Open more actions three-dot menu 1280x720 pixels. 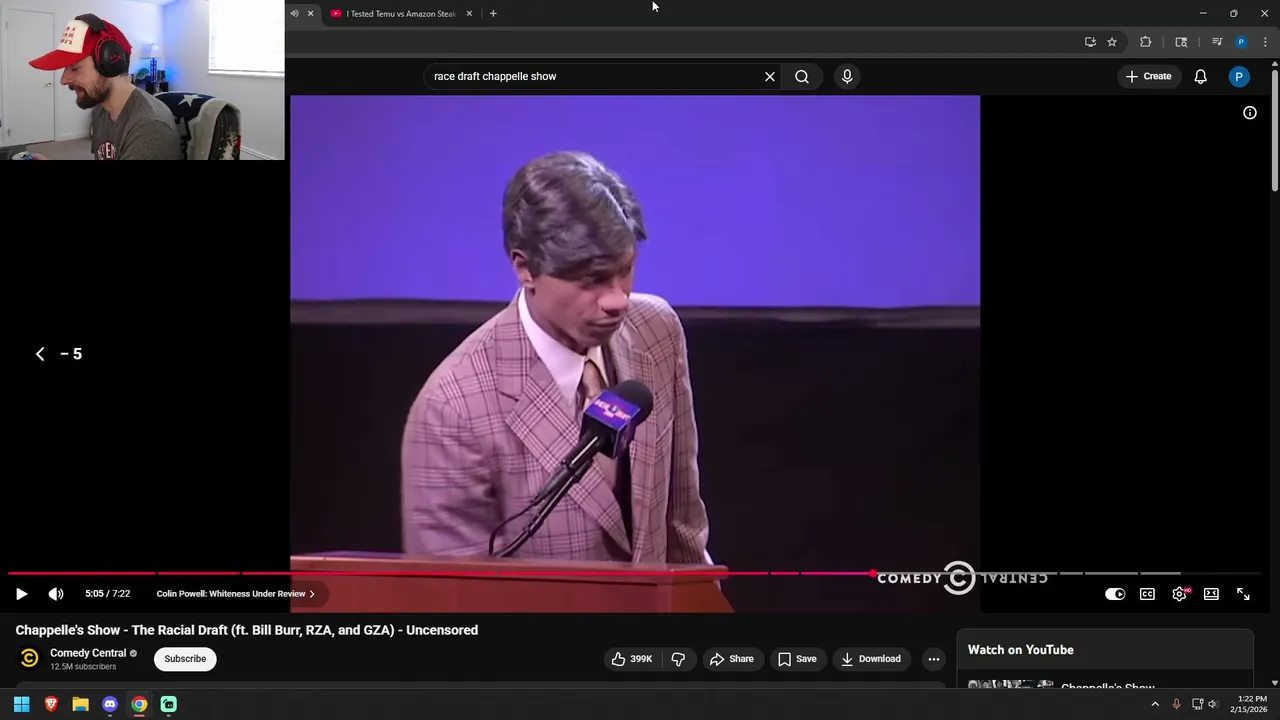coord(933,659)
